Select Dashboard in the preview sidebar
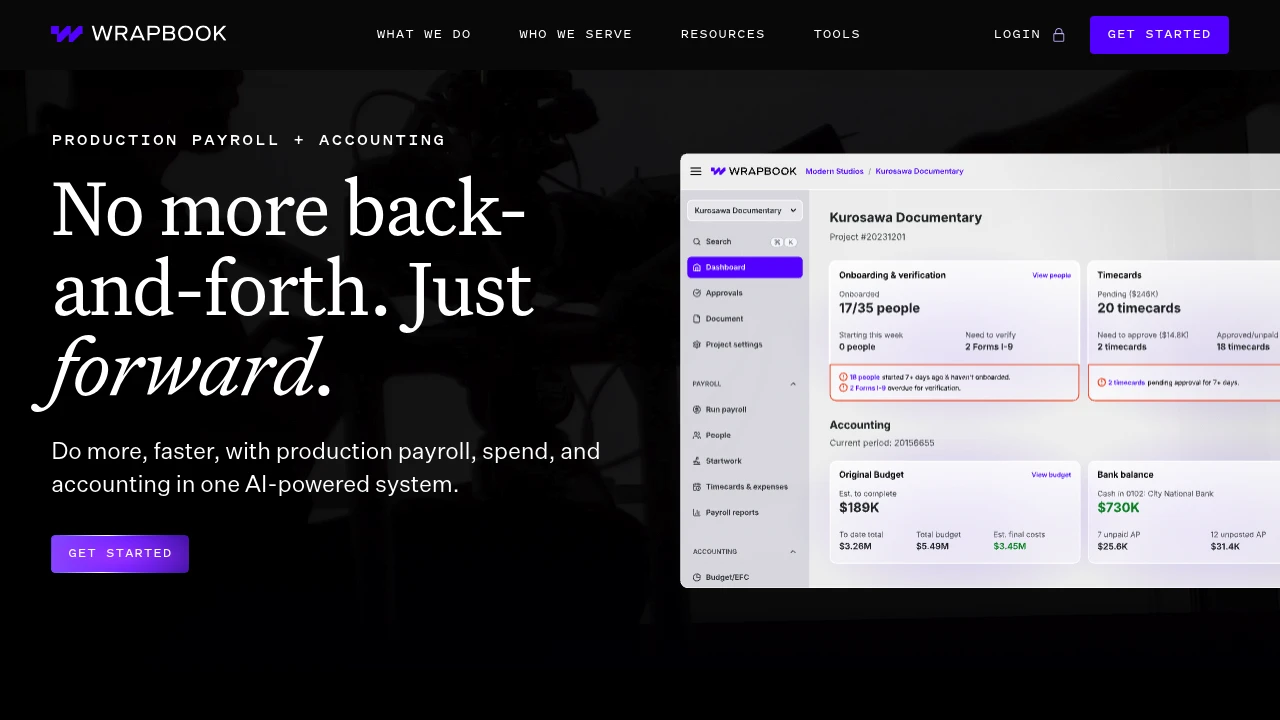This screenshot has height=720, width=1280. (x=745, y=268)
